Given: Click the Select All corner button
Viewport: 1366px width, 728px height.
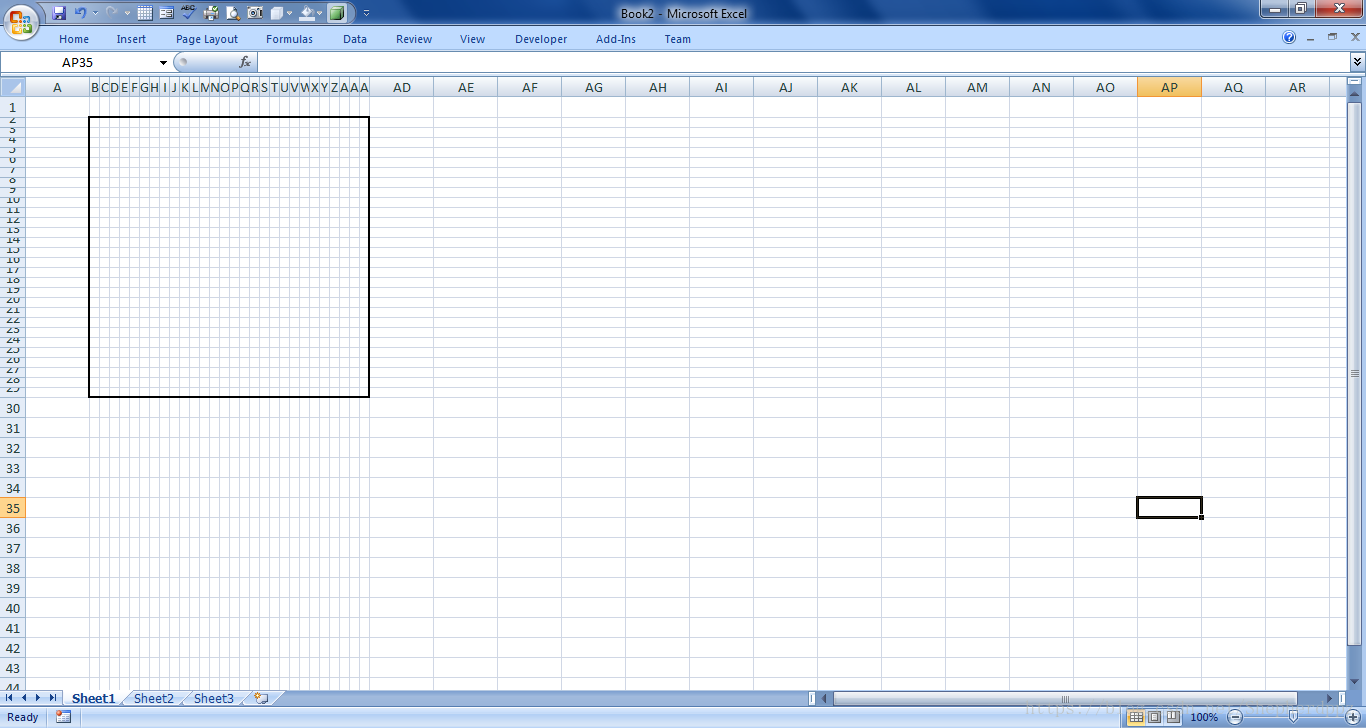Looking at the screenshot, I should (x=12, y=88).
